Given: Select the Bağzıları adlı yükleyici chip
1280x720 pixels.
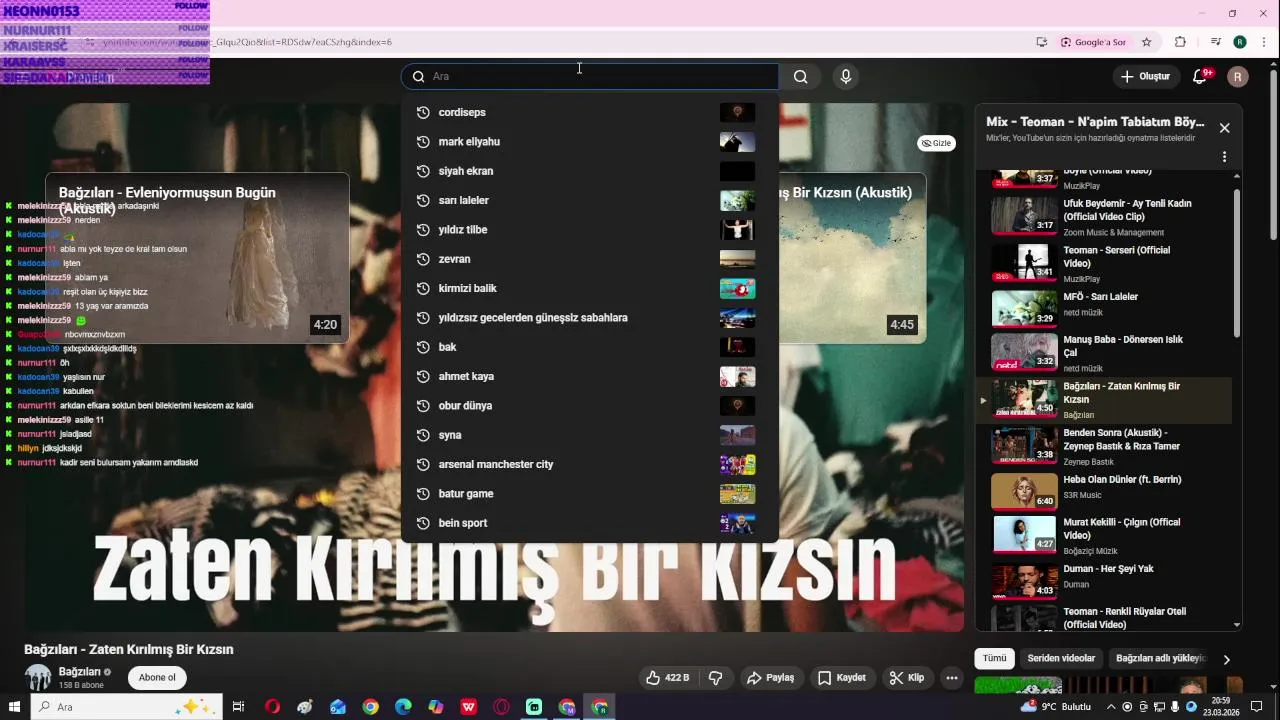Looking at the screenshot, I should tap(1160, 658).
